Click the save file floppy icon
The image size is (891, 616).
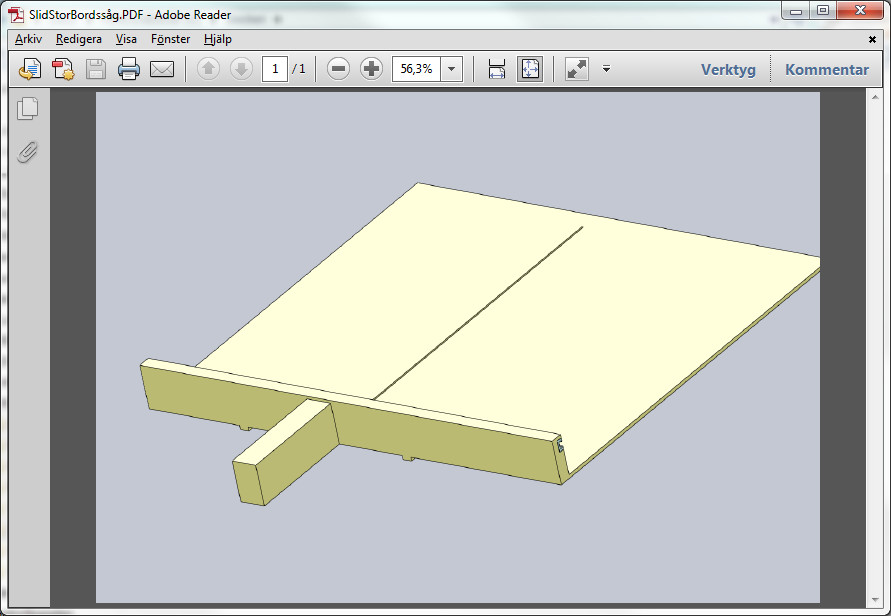pos(96,69)
